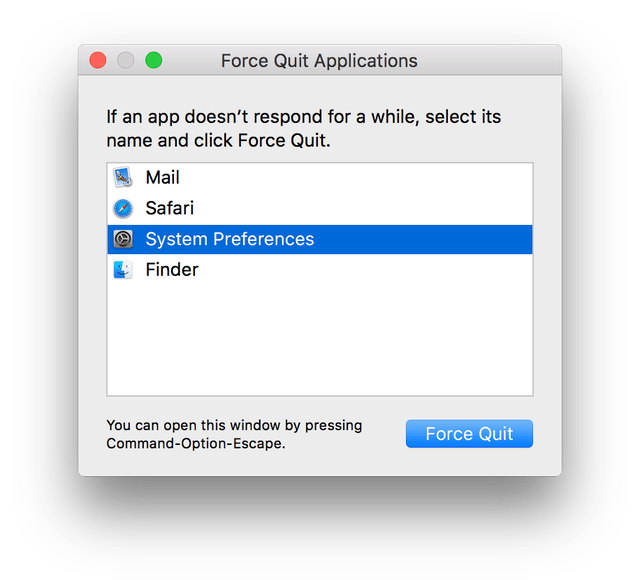Screen dimensions: 640x588
Task: Click the Finder face icon
Action: [x=123, y=270]
